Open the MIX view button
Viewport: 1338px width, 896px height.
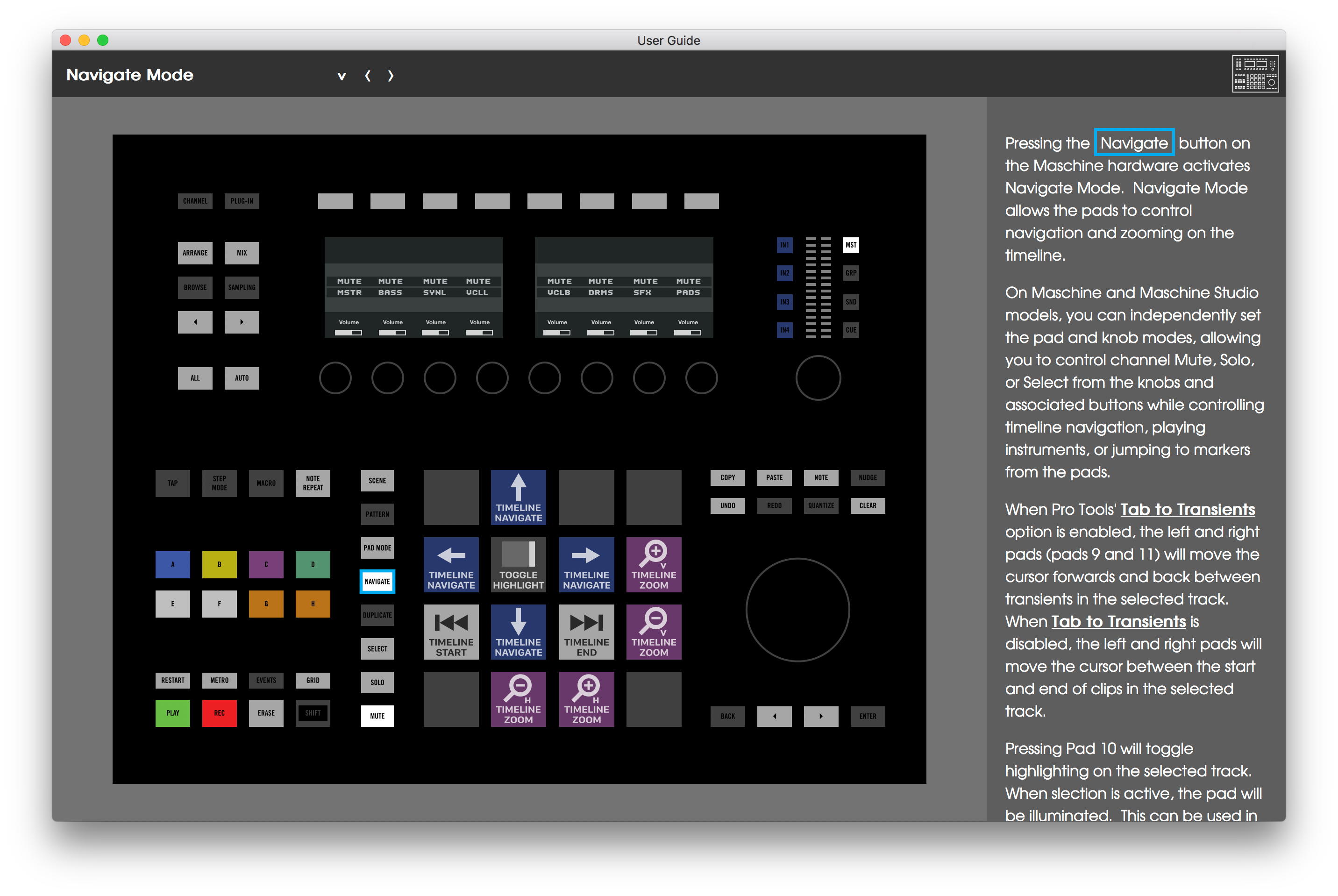coord(242,253)
